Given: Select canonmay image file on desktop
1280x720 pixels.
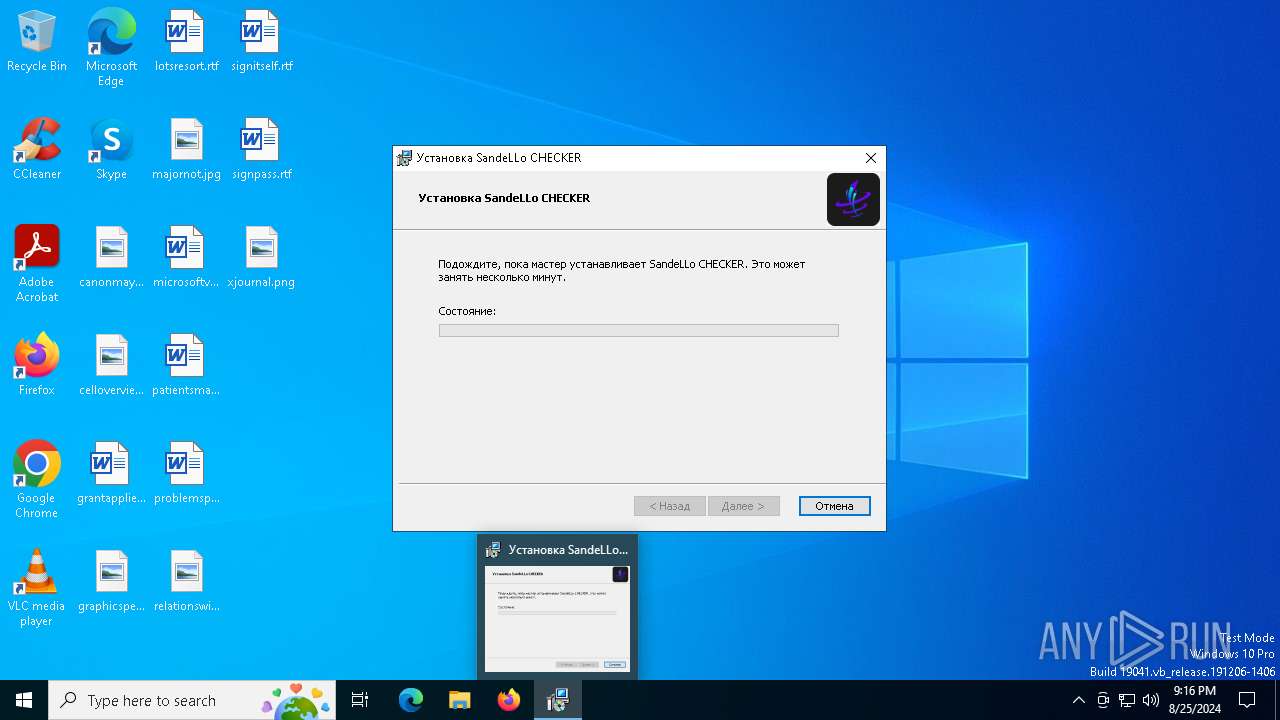Looking at the screenshot, I should tap(111, 257).
